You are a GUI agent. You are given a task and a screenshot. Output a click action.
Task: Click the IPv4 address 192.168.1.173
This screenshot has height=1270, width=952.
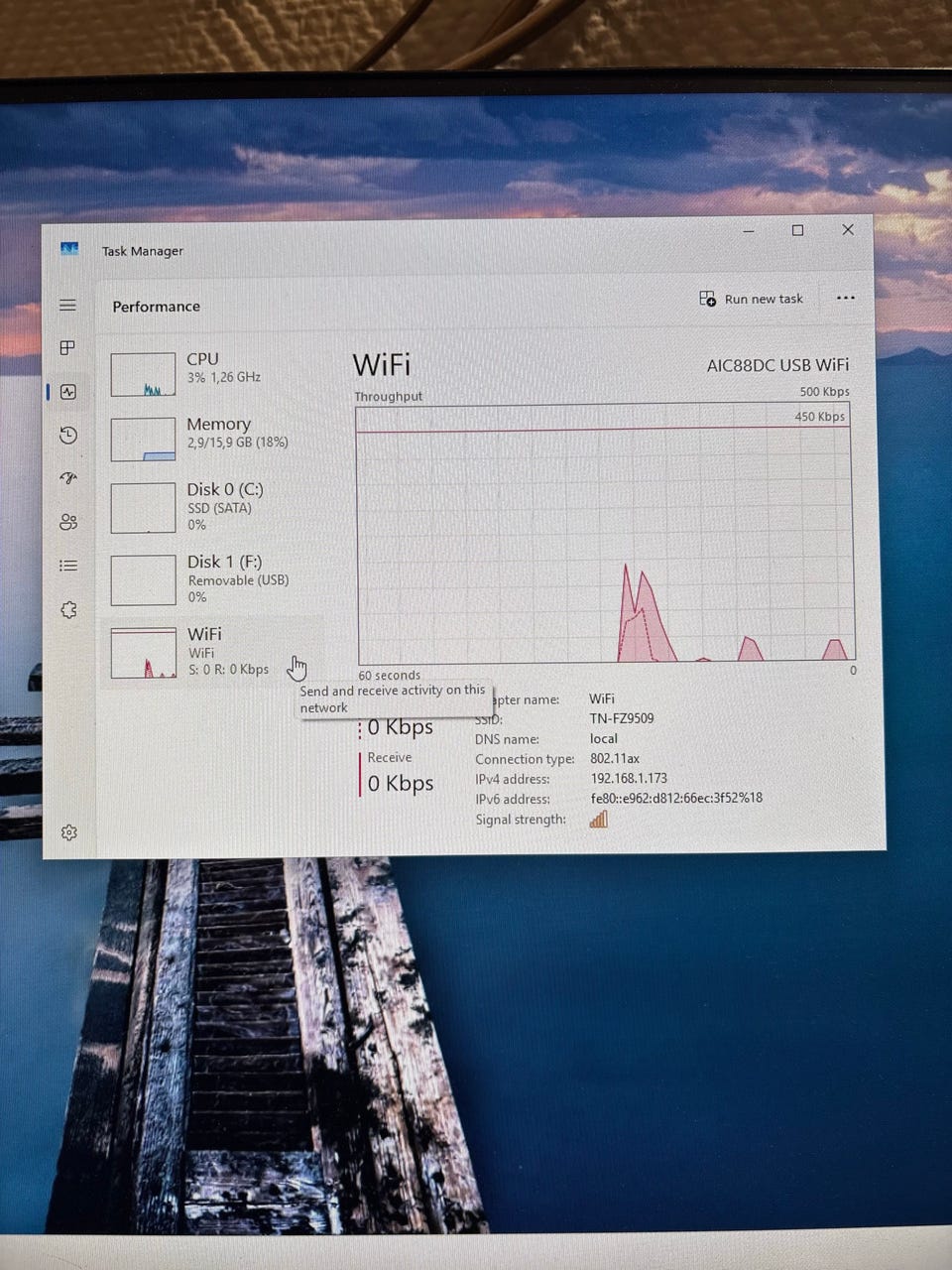(x=629, y=779)
